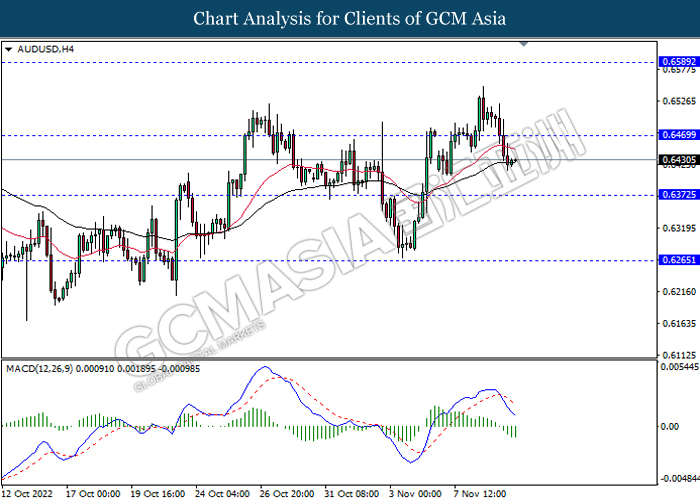Select the 0.64699 horizontal level label
700x500 pixels.
click(x=679, y=134)
